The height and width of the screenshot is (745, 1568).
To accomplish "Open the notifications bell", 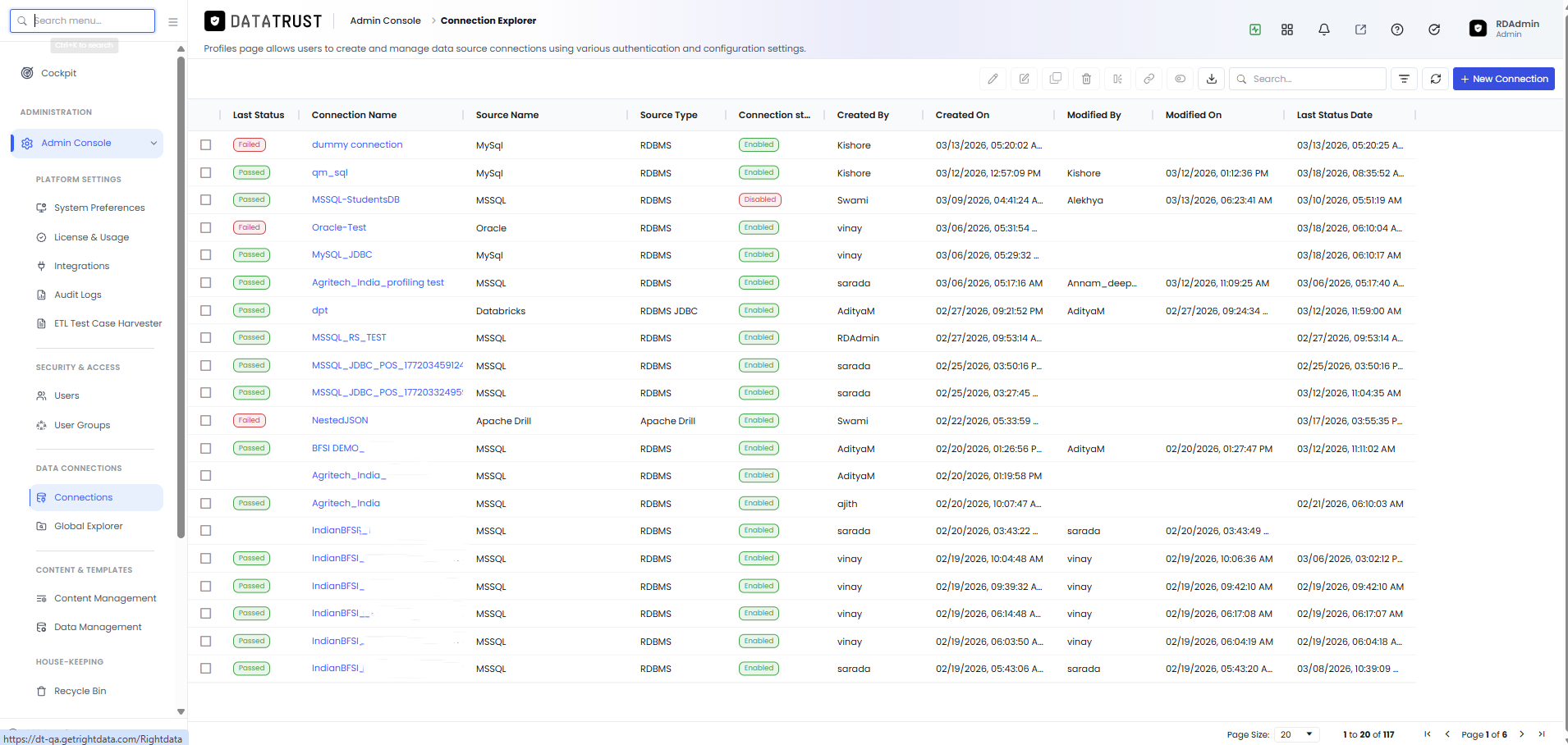I will coord(1324,30).
